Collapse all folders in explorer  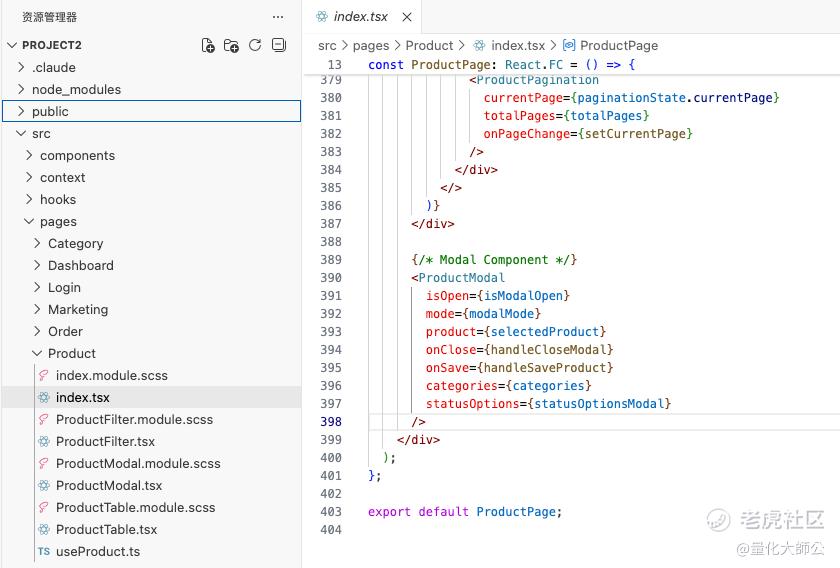click(x=279, y=45)
